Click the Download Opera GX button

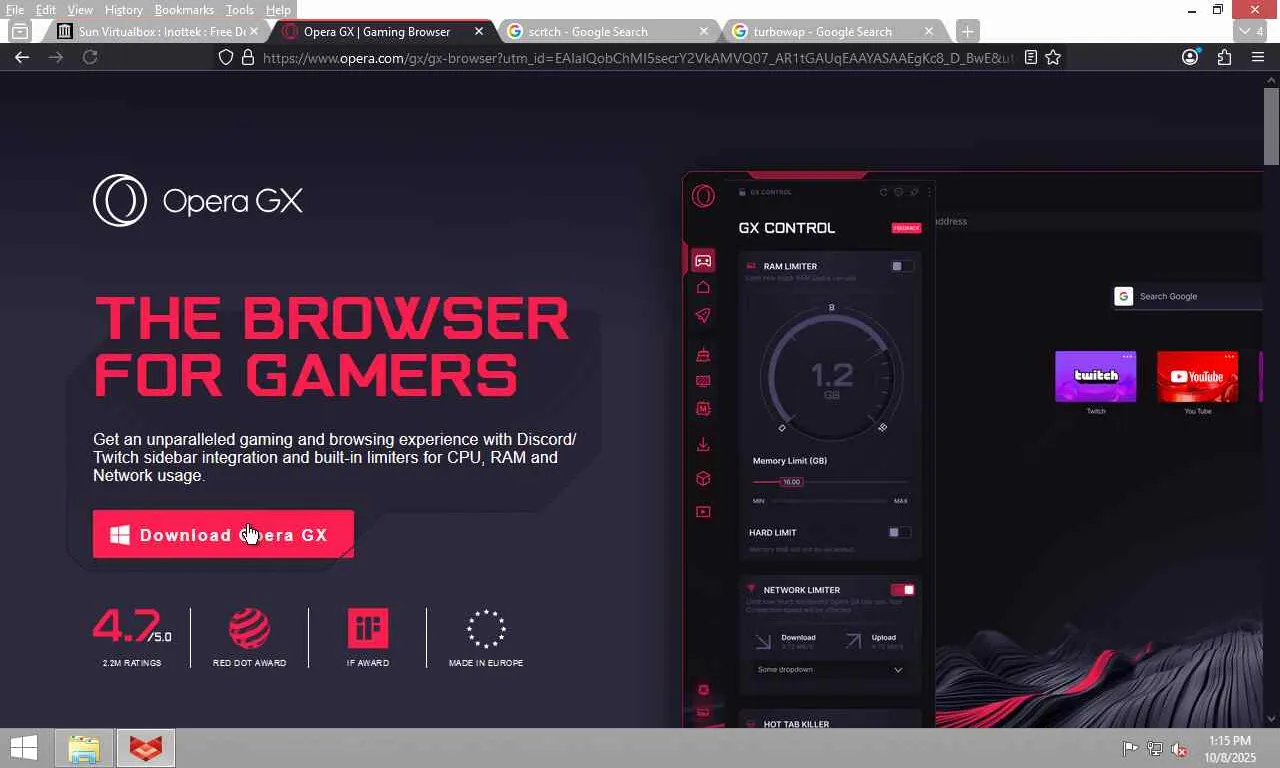tap(223, 535)
